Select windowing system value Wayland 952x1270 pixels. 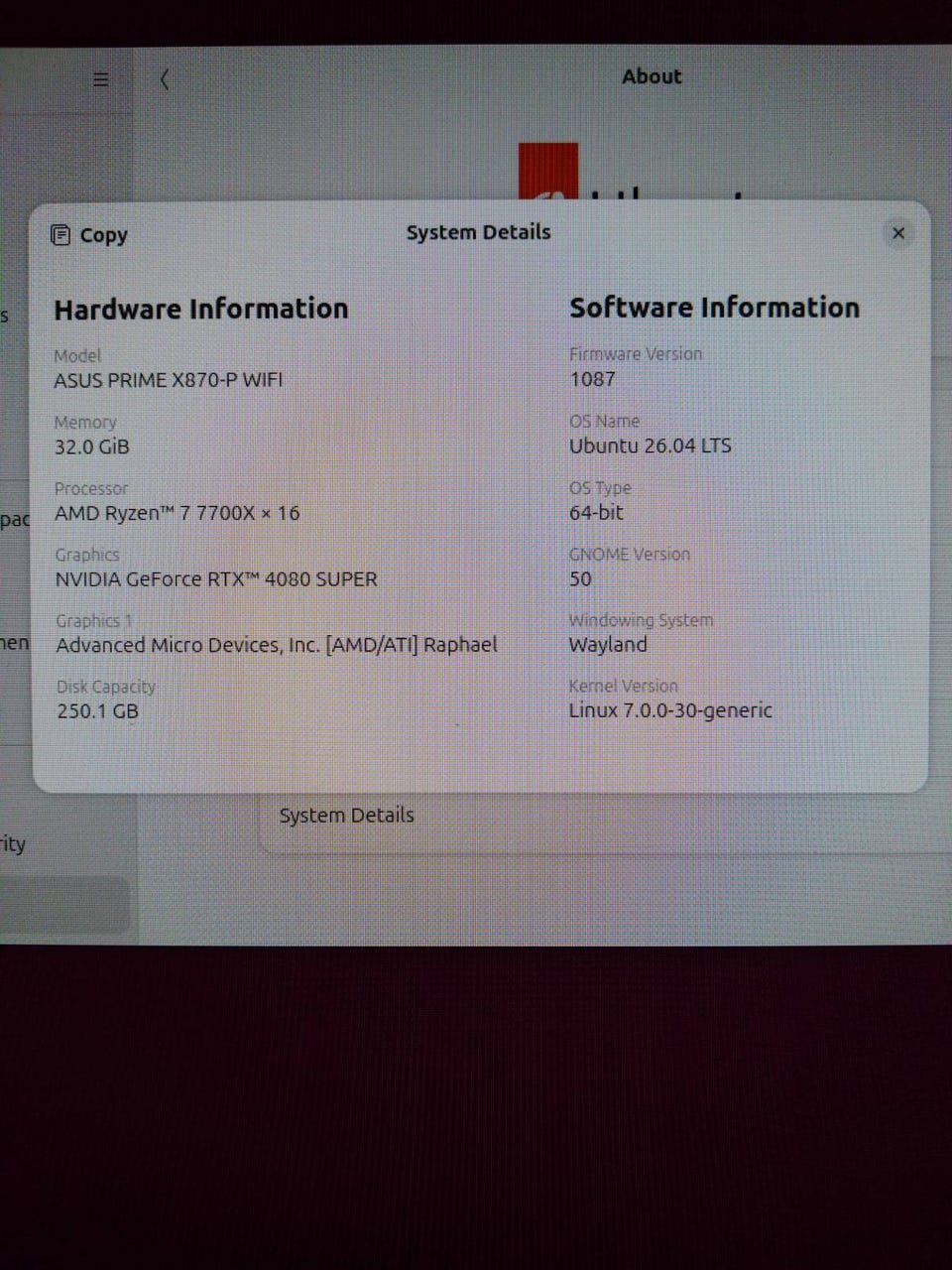(x=608, y=645)
